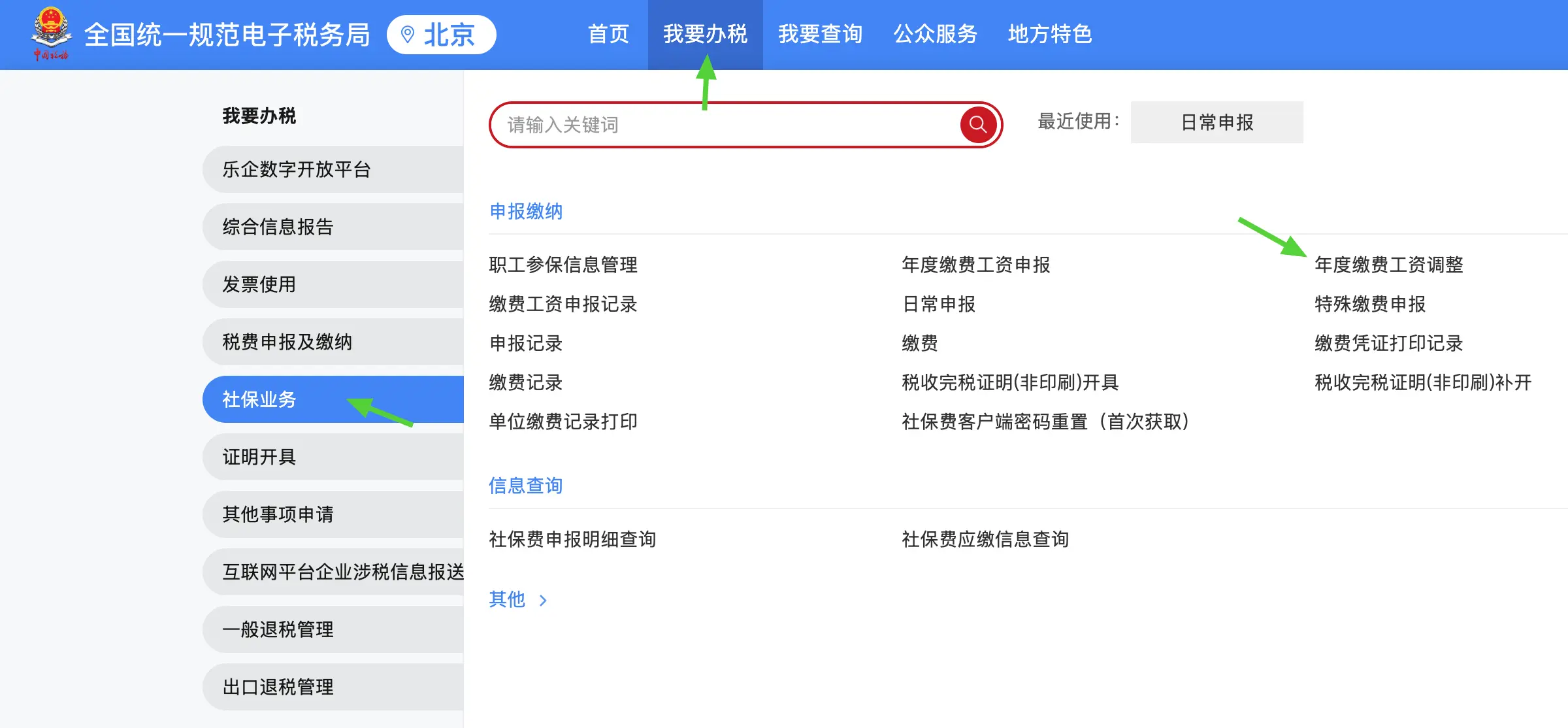Open 缴费工资申报记录 link
The height and width of the screenshot is (728, 1568).
tap(563, 304)
